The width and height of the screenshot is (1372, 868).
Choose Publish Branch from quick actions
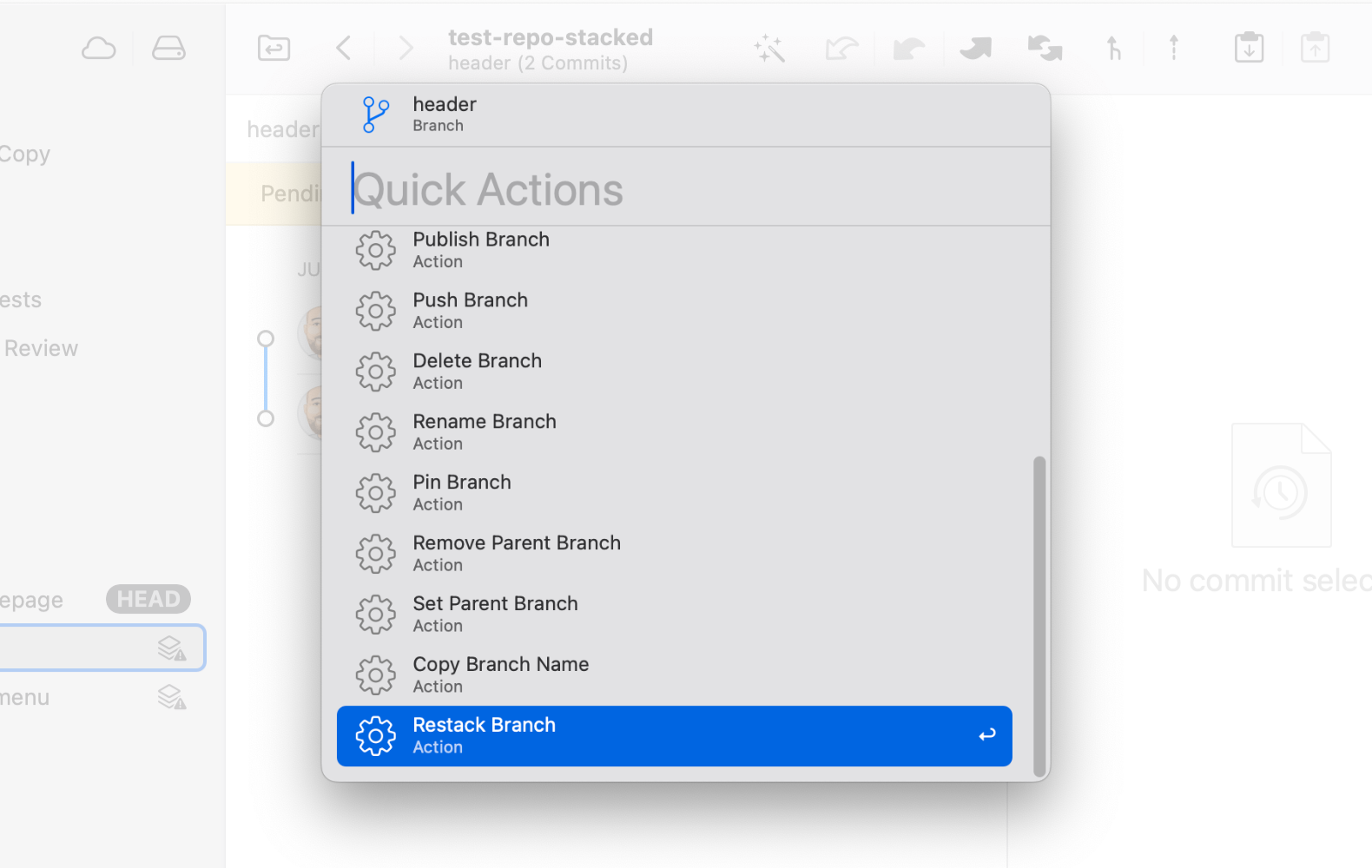coord(674,250)
